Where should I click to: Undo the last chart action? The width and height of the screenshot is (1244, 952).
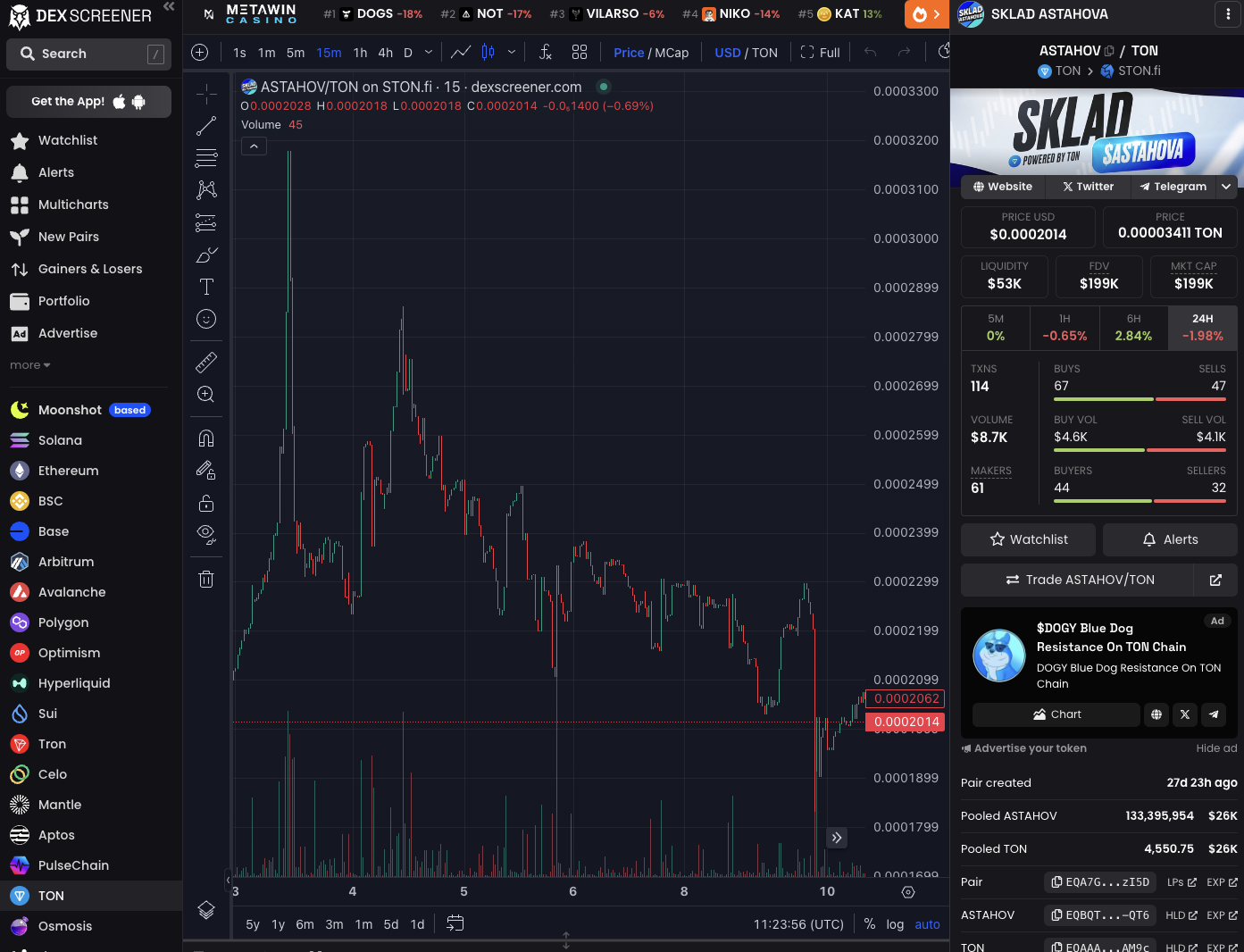(x=871, y=53)
